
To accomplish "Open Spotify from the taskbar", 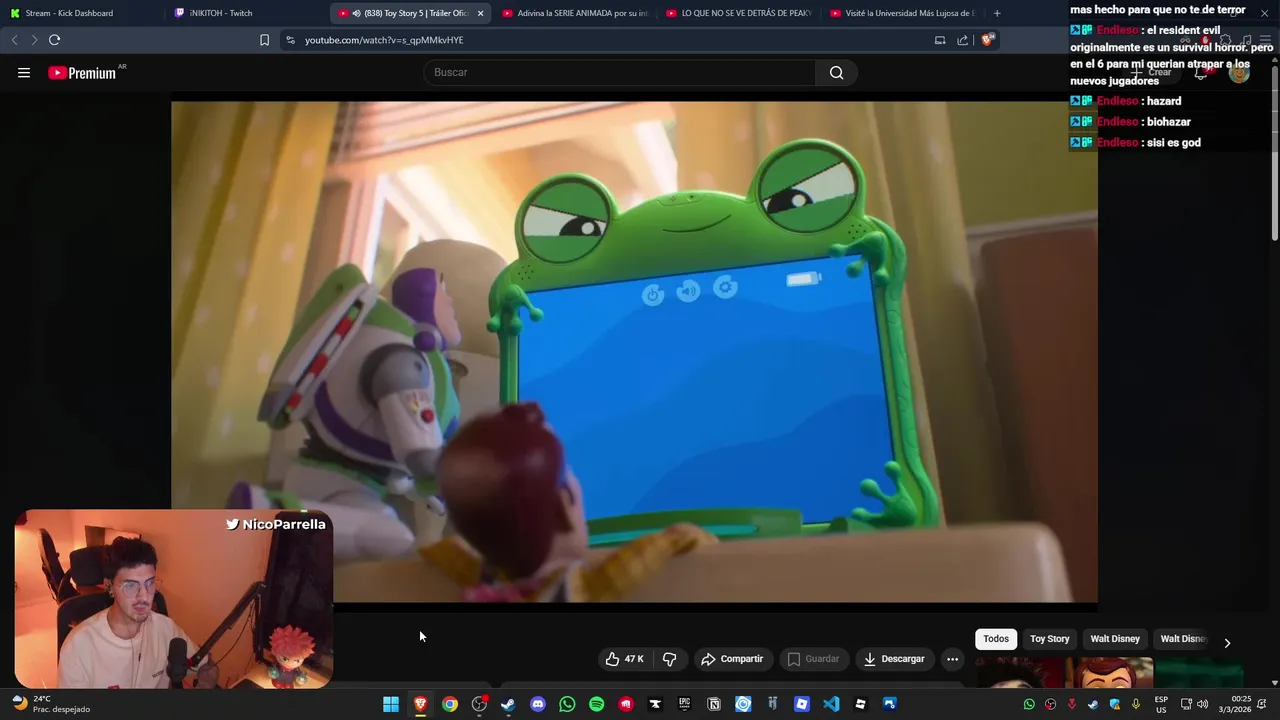I will [597, 704].
